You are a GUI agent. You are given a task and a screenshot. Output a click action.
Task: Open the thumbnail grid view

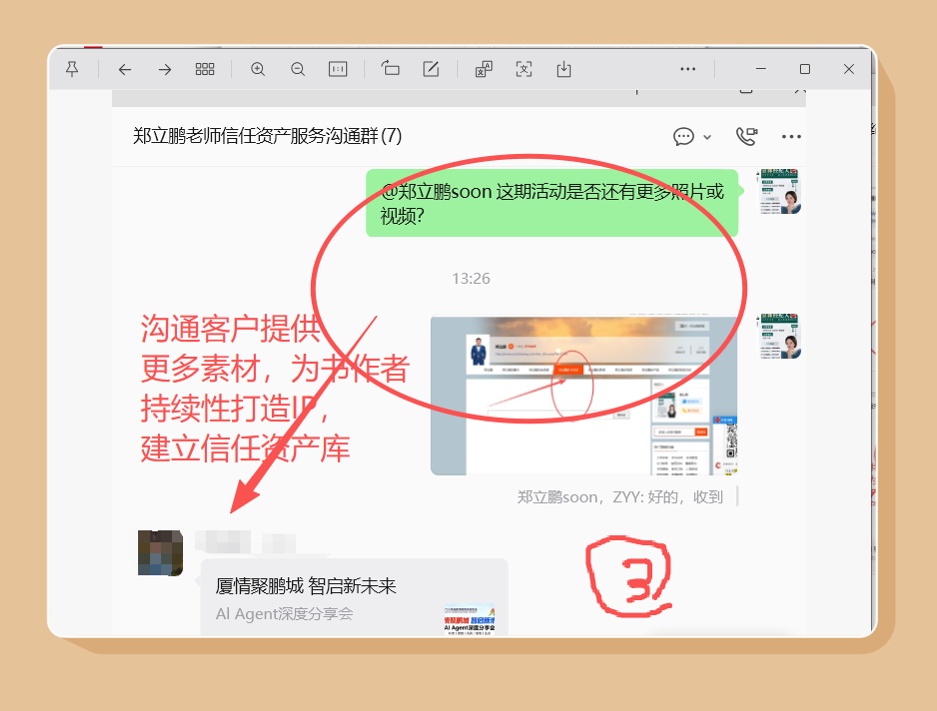[205, 69]
